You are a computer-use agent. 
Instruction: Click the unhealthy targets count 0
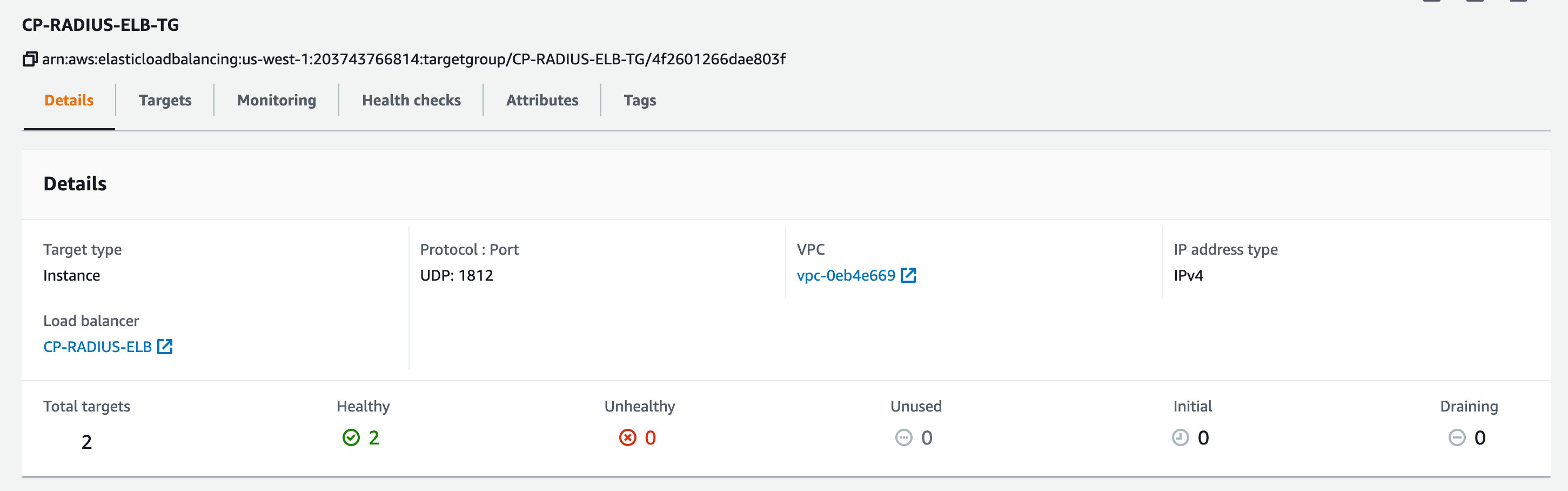[650, 437]
